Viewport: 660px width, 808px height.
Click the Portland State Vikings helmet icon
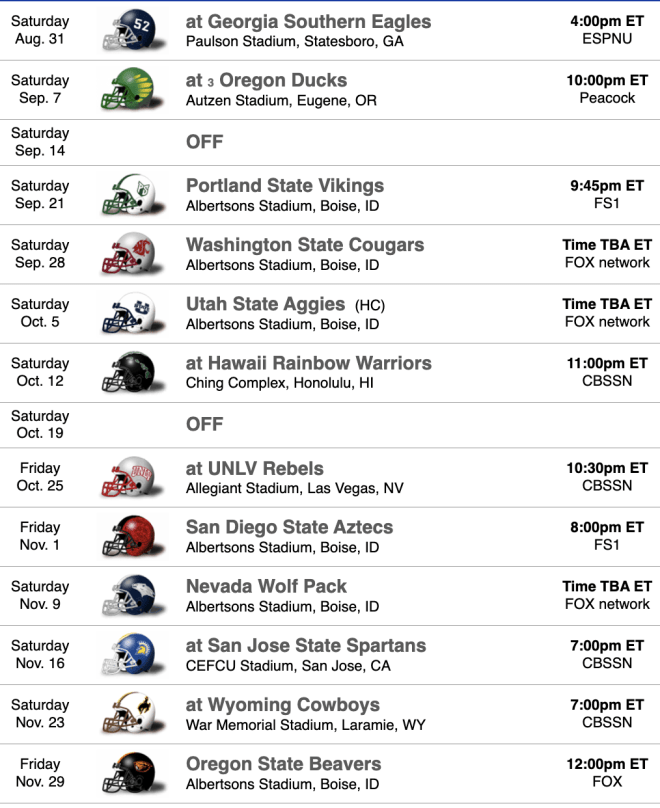tap(133, 195)
